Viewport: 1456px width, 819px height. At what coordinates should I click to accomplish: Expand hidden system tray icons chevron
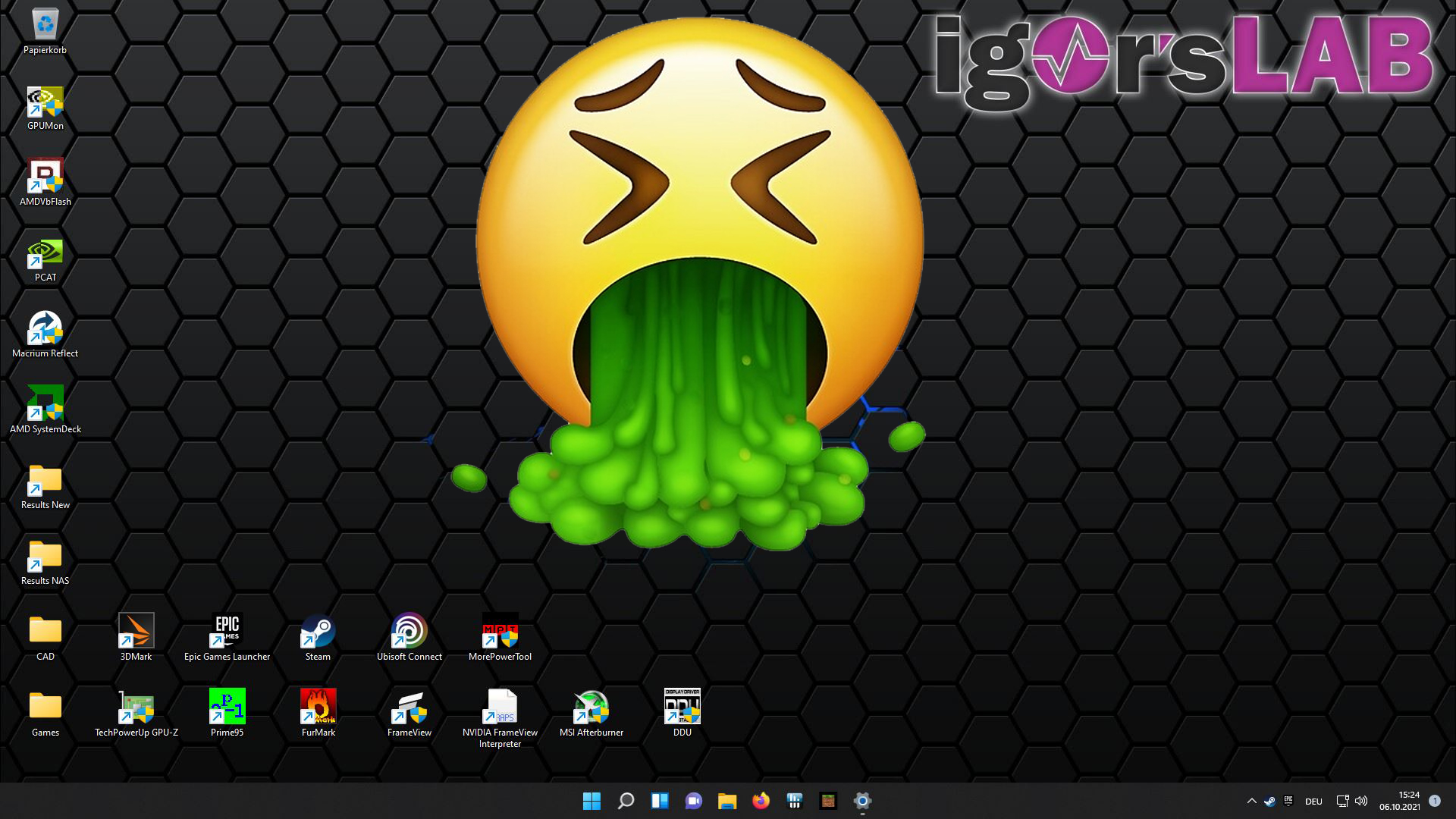[x=1251, y=801]
